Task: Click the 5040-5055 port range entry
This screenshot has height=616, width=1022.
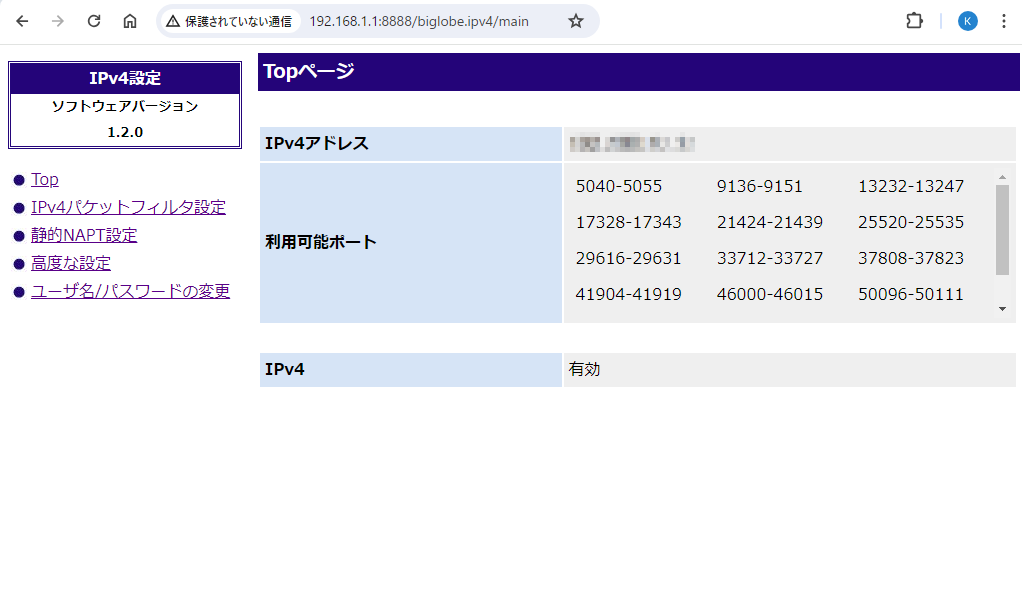Action: [x=619, y=186]
